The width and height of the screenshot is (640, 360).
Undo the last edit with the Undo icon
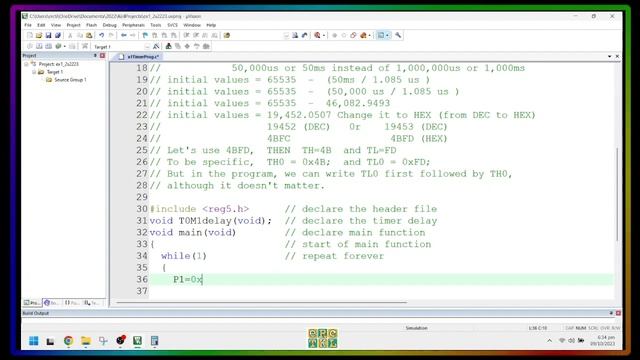tap(101, 36)
